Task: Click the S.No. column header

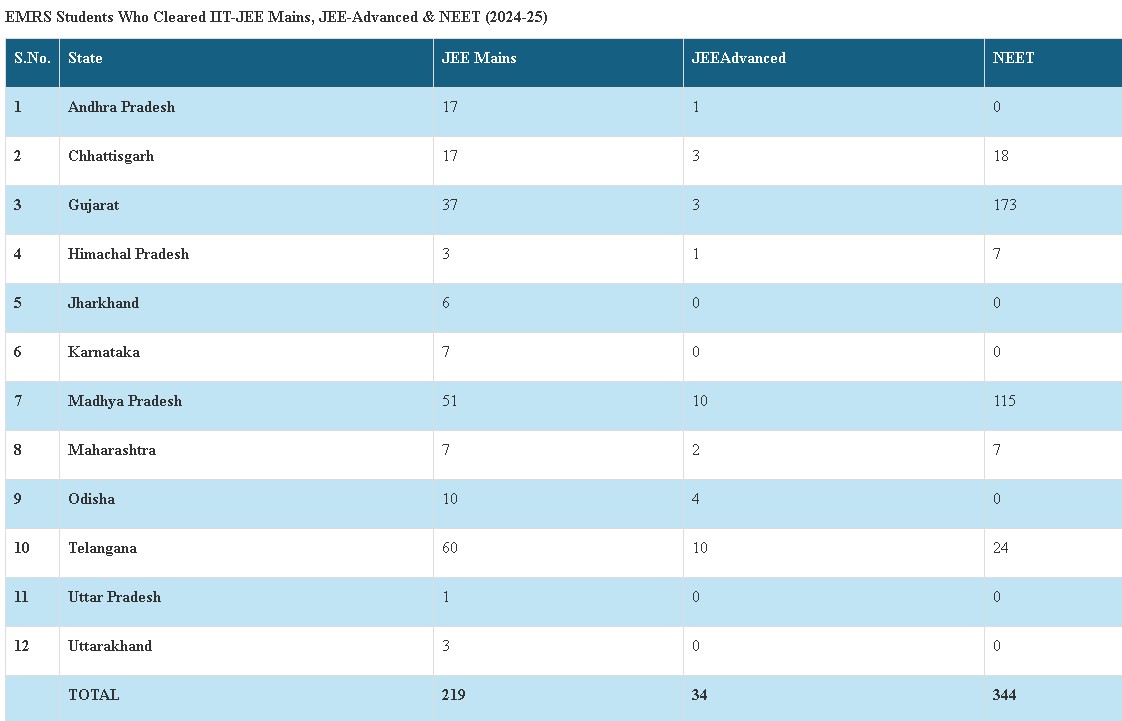Action: click(32, 58)
